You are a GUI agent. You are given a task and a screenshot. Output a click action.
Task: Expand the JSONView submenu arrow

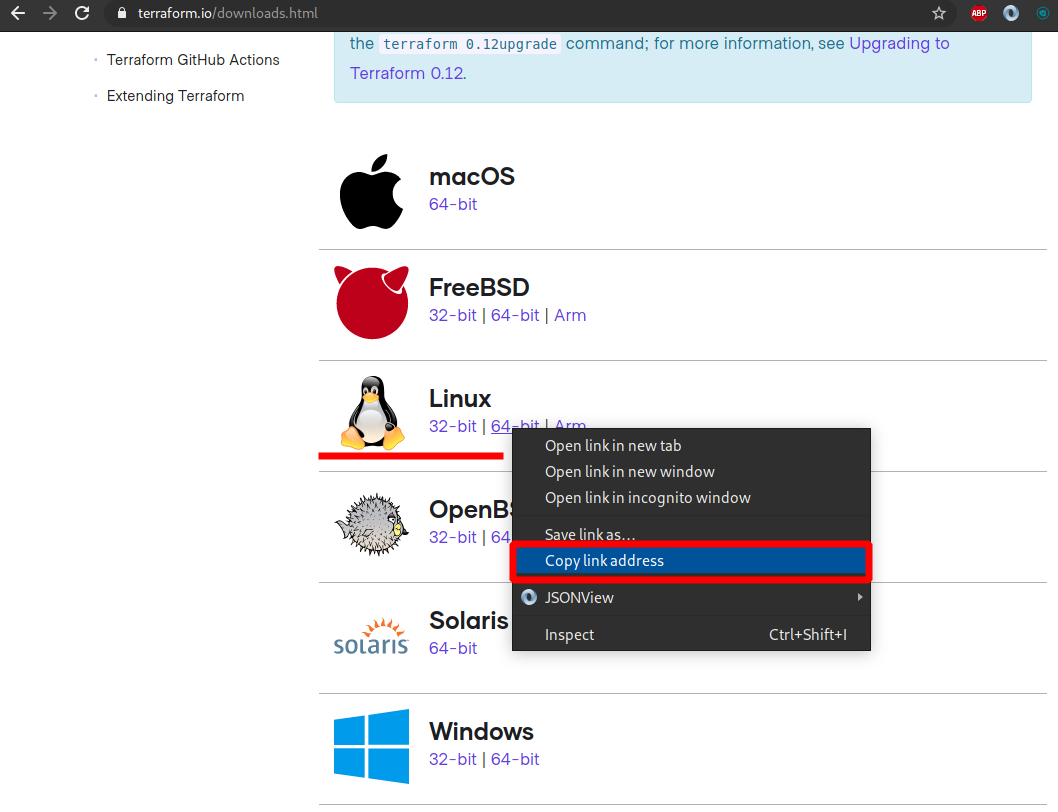coord(860,597)
